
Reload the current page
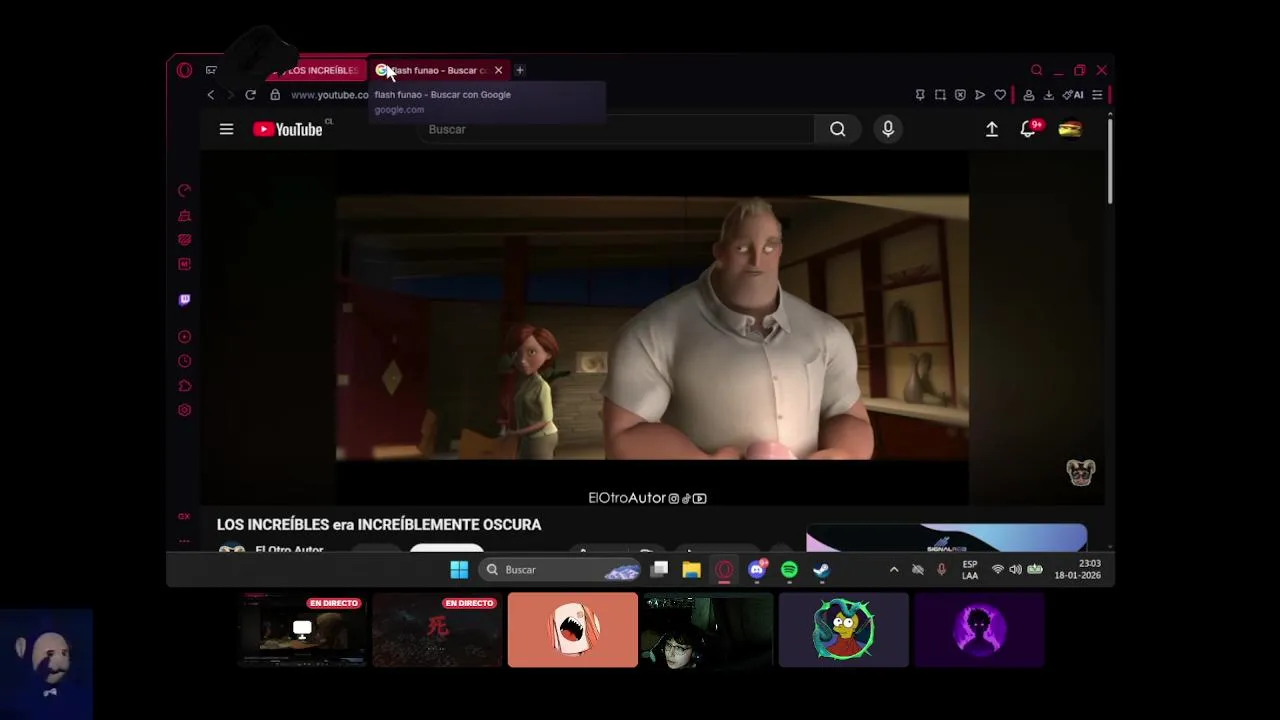click(x=250, y=95)
